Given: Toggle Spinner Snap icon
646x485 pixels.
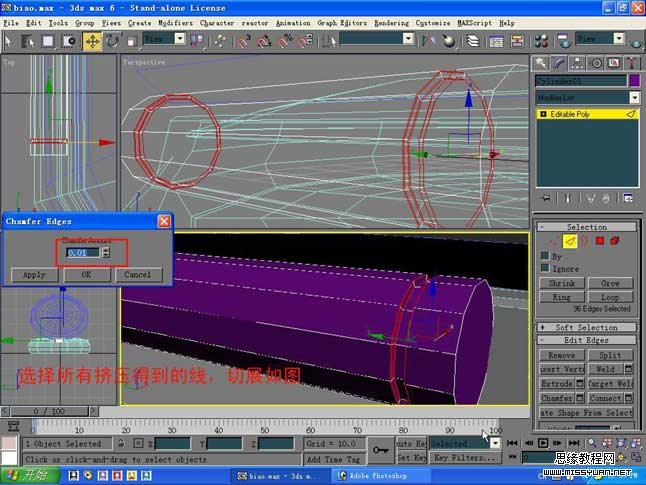Looking at the screenshot, I should [x=306, y=41].
